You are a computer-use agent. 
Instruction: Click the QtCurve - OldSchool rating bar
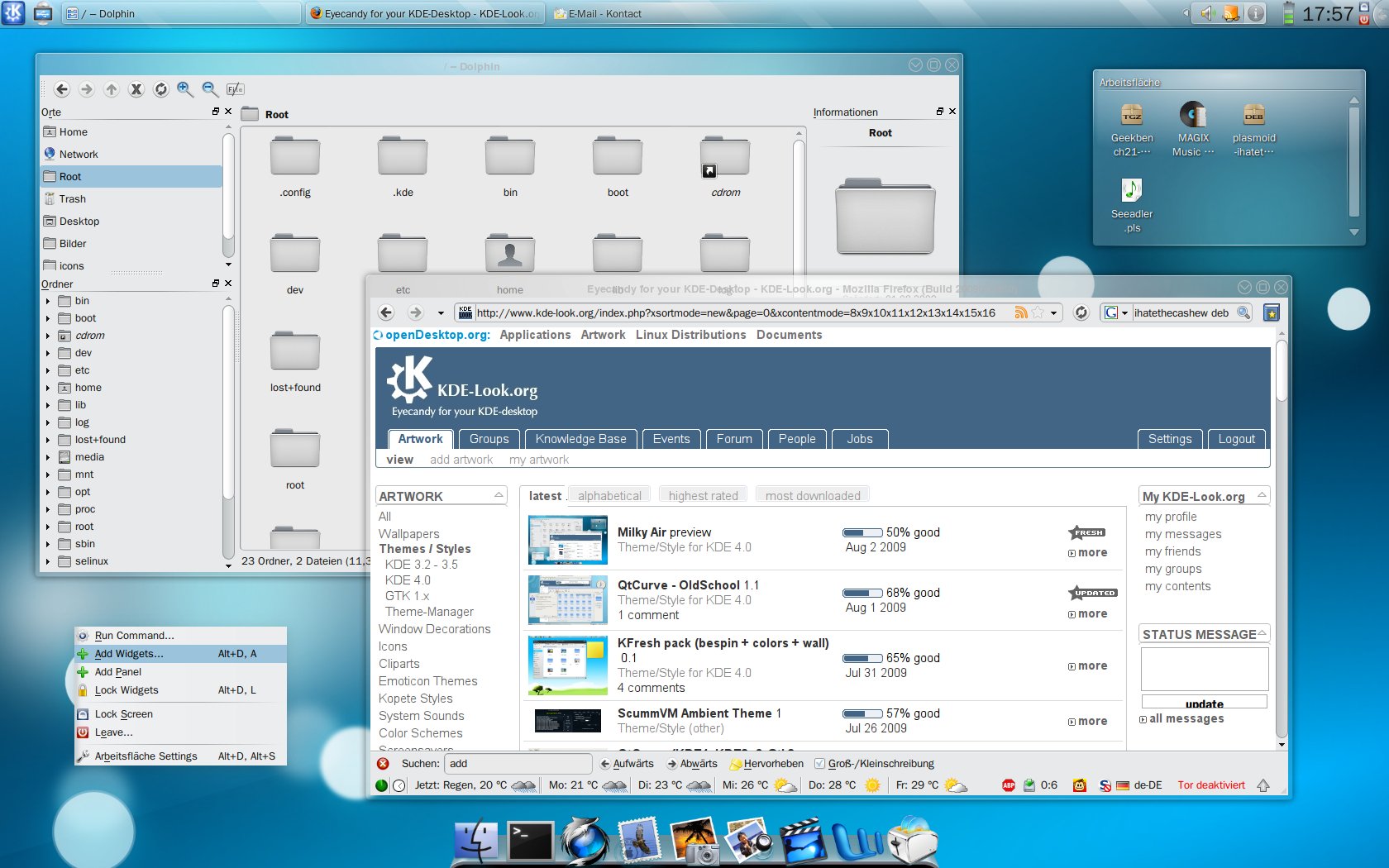pyautogui.click(x=862, y=594)
